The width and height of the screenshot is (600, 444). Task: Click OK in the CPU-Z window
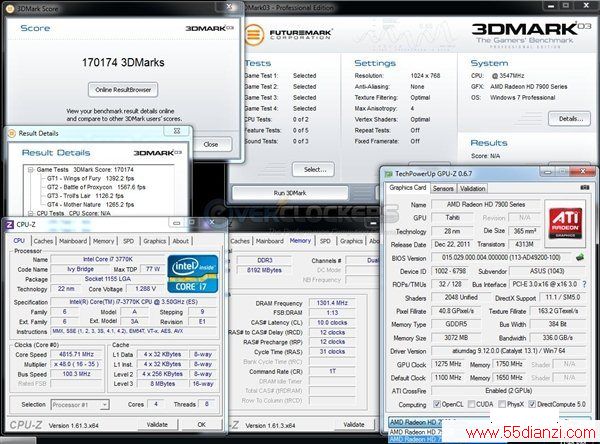pos(202,424)
